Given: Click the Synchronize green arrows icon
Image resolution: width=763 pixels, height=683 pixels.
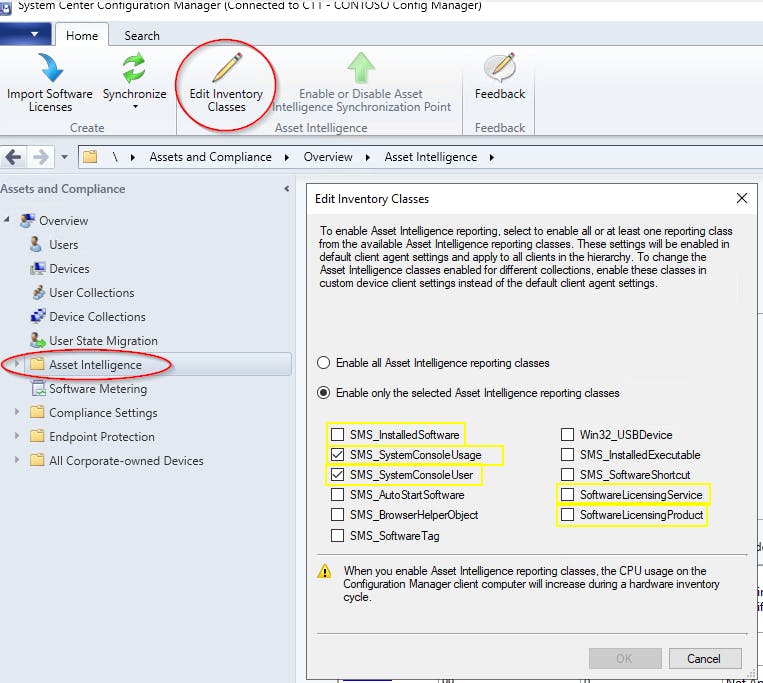Looking at the screenshot, I should (134, 68).
